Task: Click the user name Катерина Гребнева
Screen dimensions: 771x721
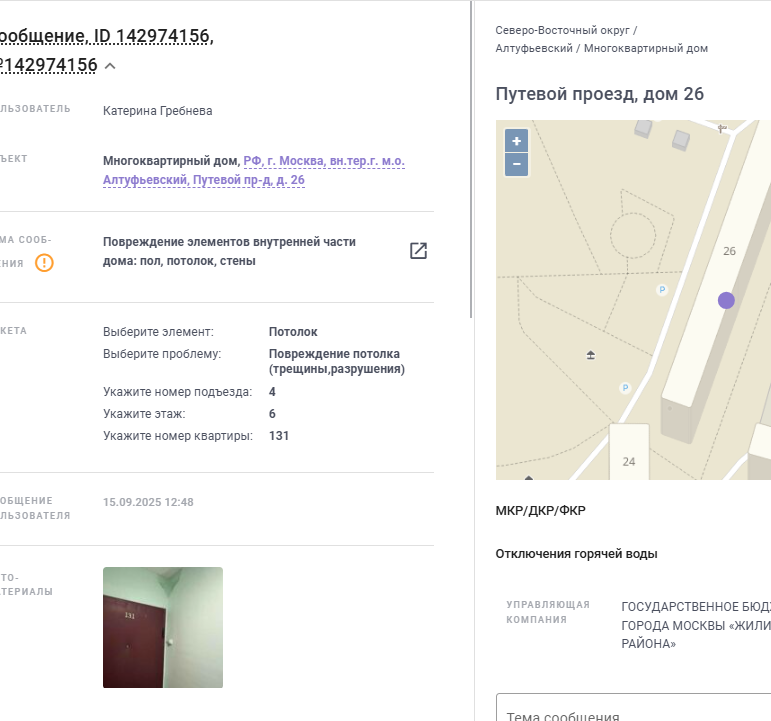Action: (157, 111)
